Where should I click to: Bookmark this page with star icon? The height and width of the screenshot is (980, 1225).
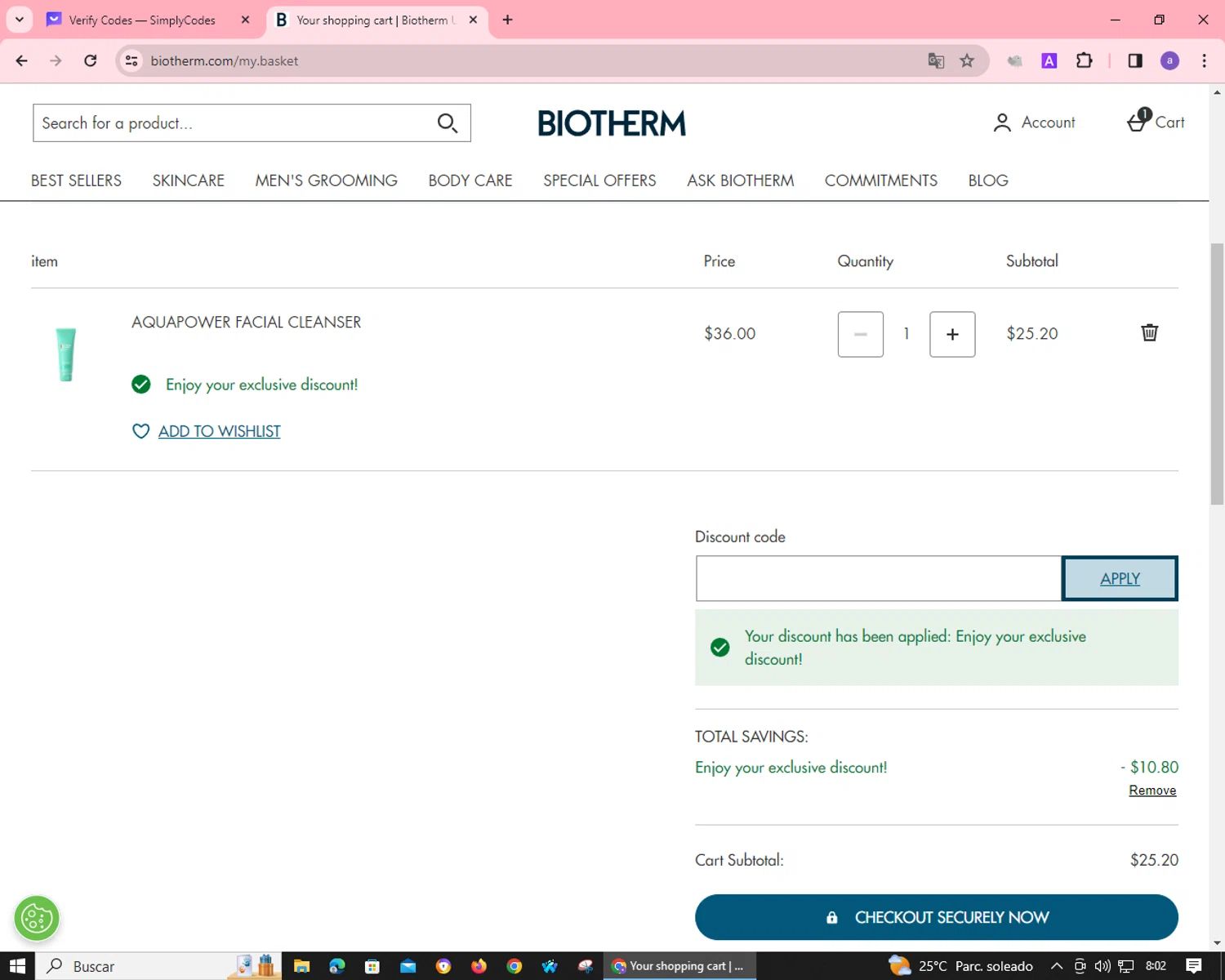[967, 60]
